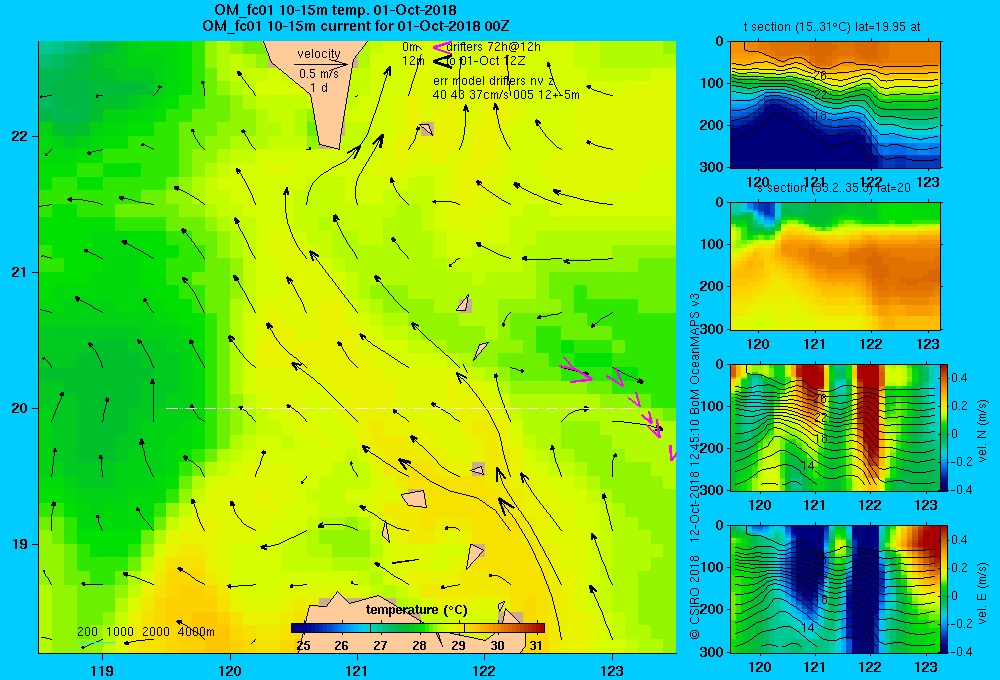The width and height of the screenshot is (1000, 680).
Task: Click latitude label 19 on main map axis
Action: 19,544
